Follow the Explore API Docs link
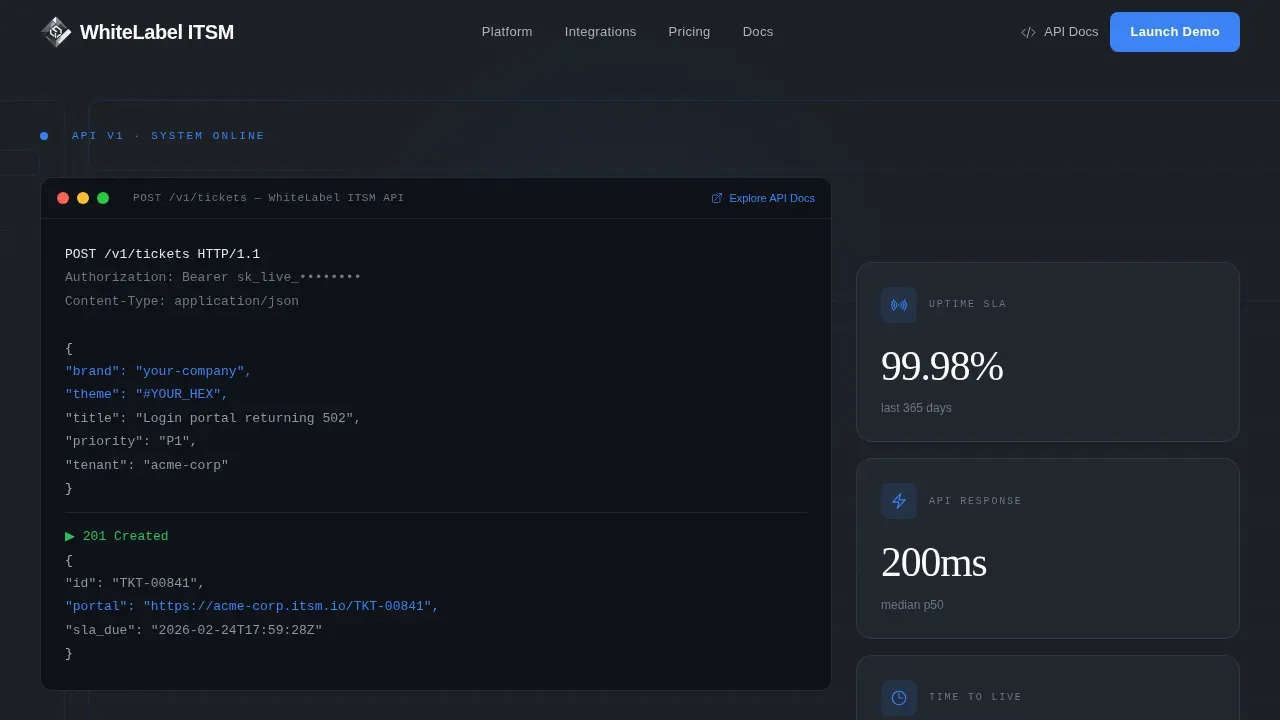This screenshot has height=720, width=1280. (x=763, y=198)
